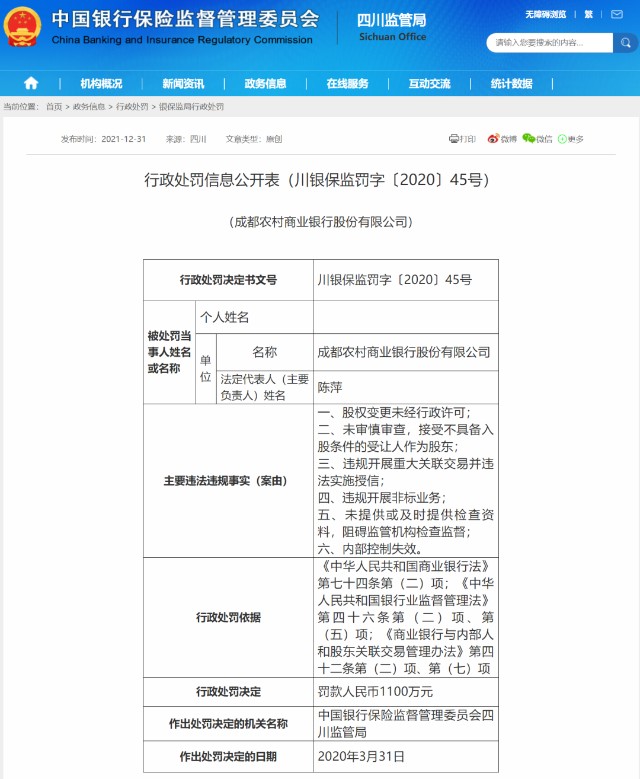
Task: Click page heading 行政处罚信息公开表
Action: pos(317,179)
